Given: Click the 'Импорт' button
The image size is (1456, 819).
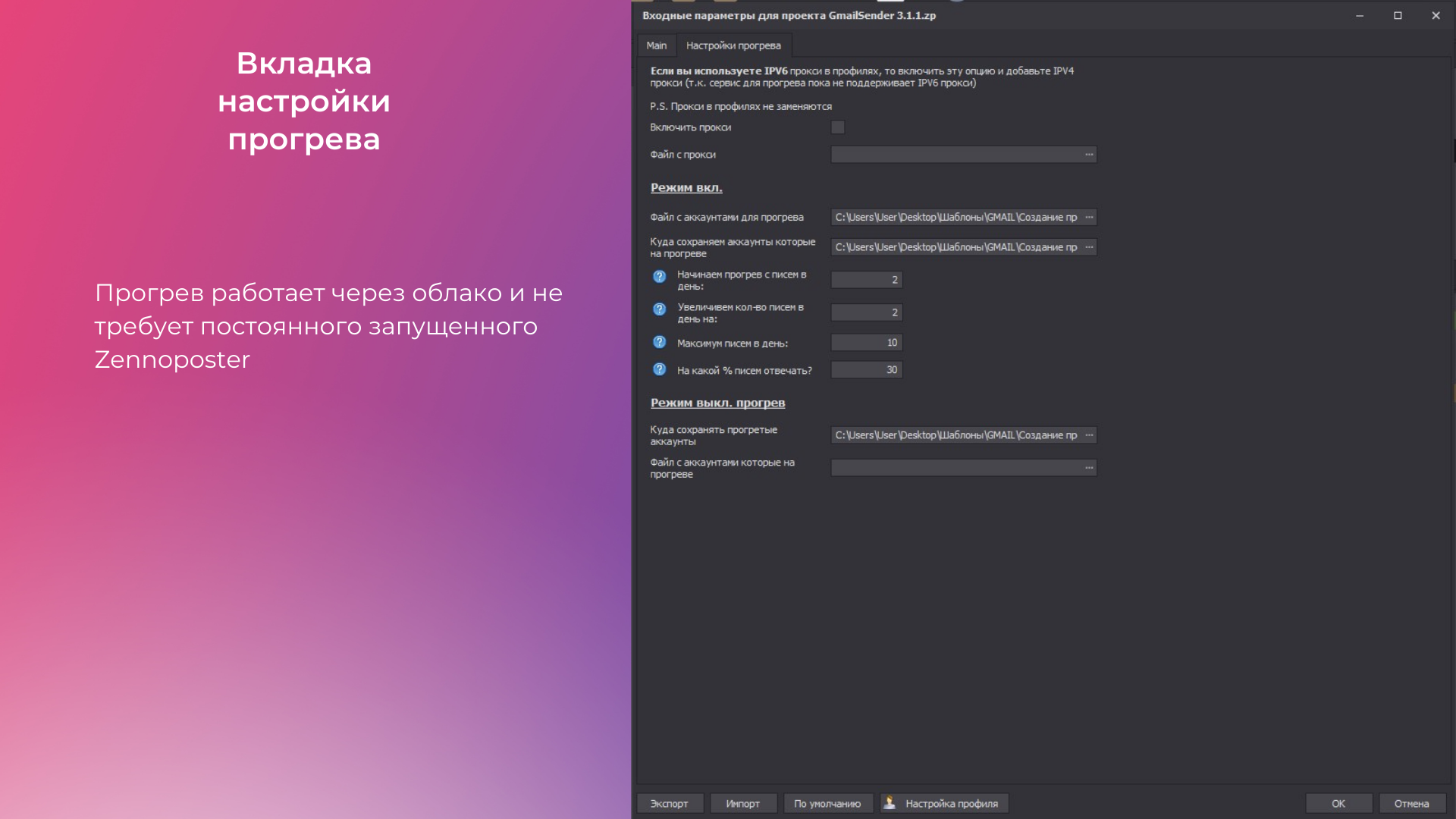Looking at the screenshot, I should click(x=742, y=804).
